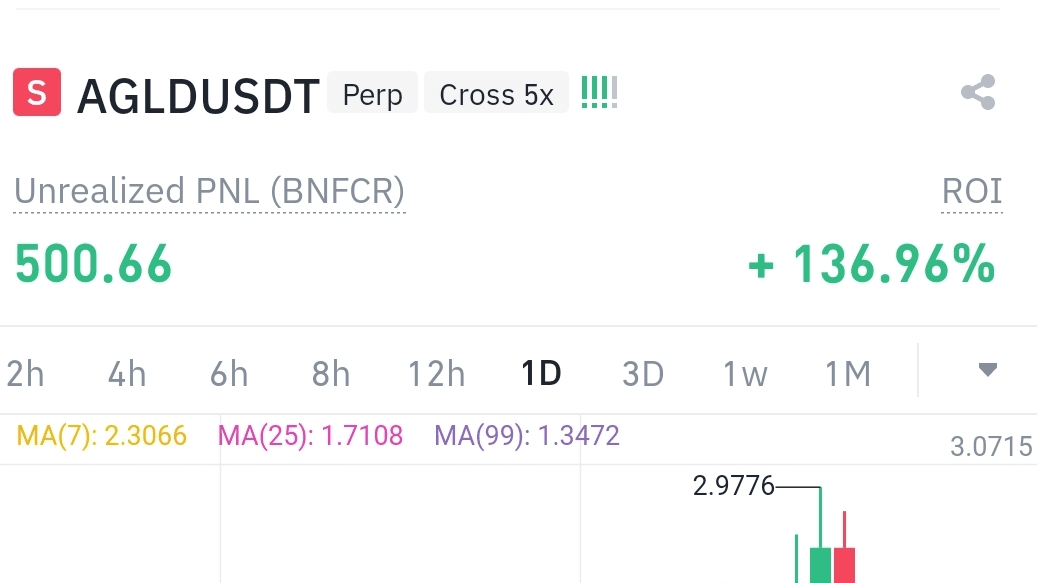Select the MA(7) moving average label
Screen dimensions: 1037x583
(101, 435)
